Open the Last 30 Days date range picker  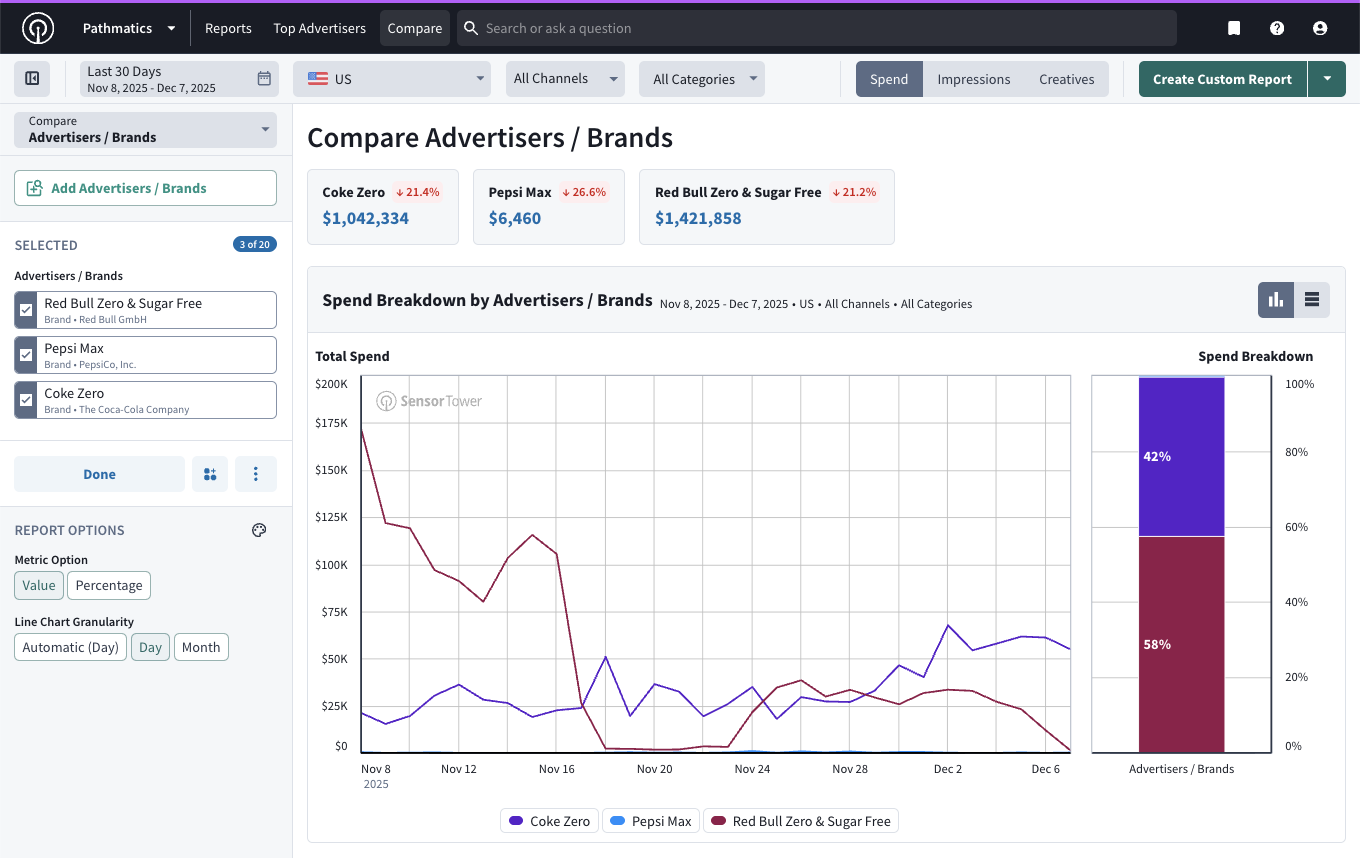point(179,79)
